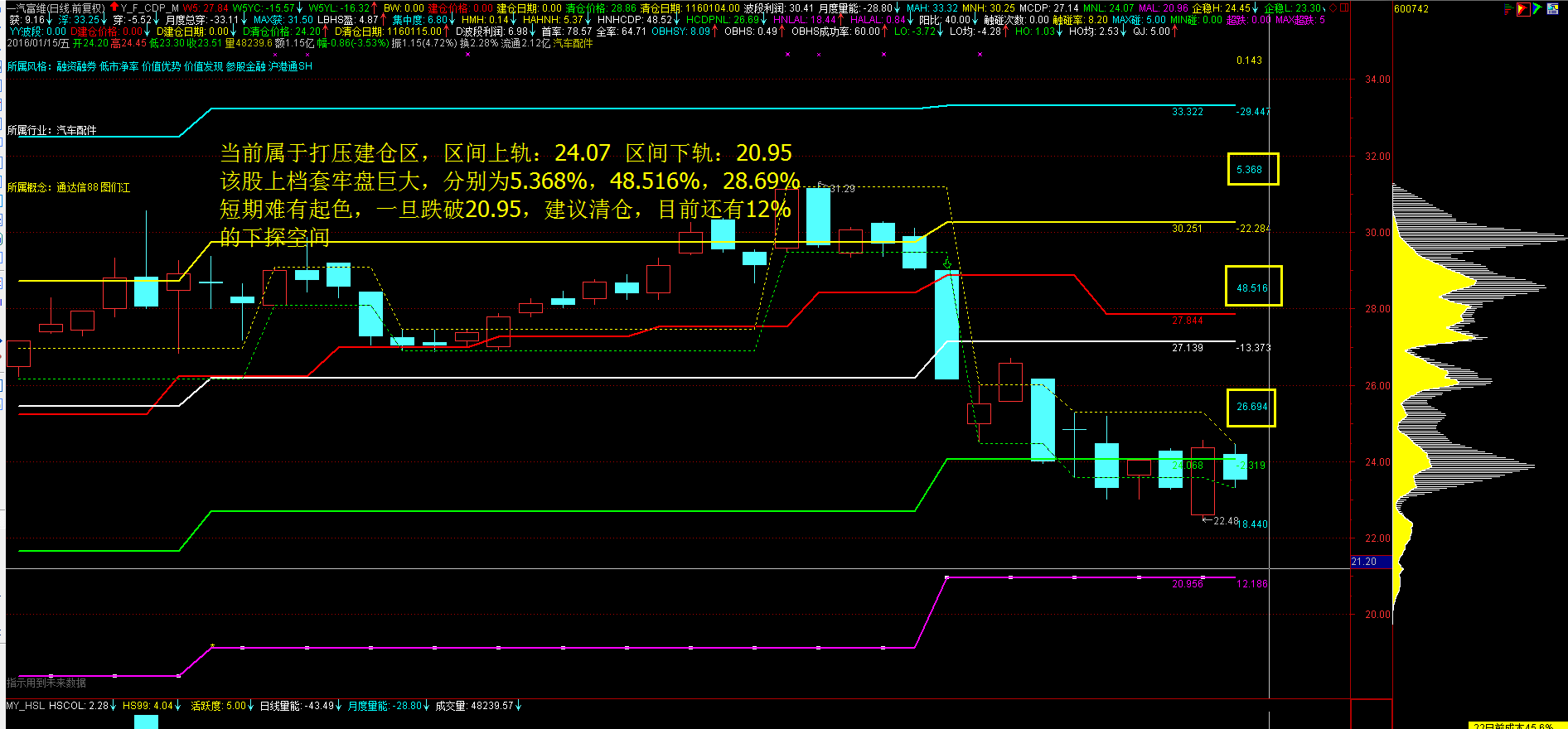The image size is (1568, 729).
Task: Click the red split-window icon
Action: [1344, 8]
